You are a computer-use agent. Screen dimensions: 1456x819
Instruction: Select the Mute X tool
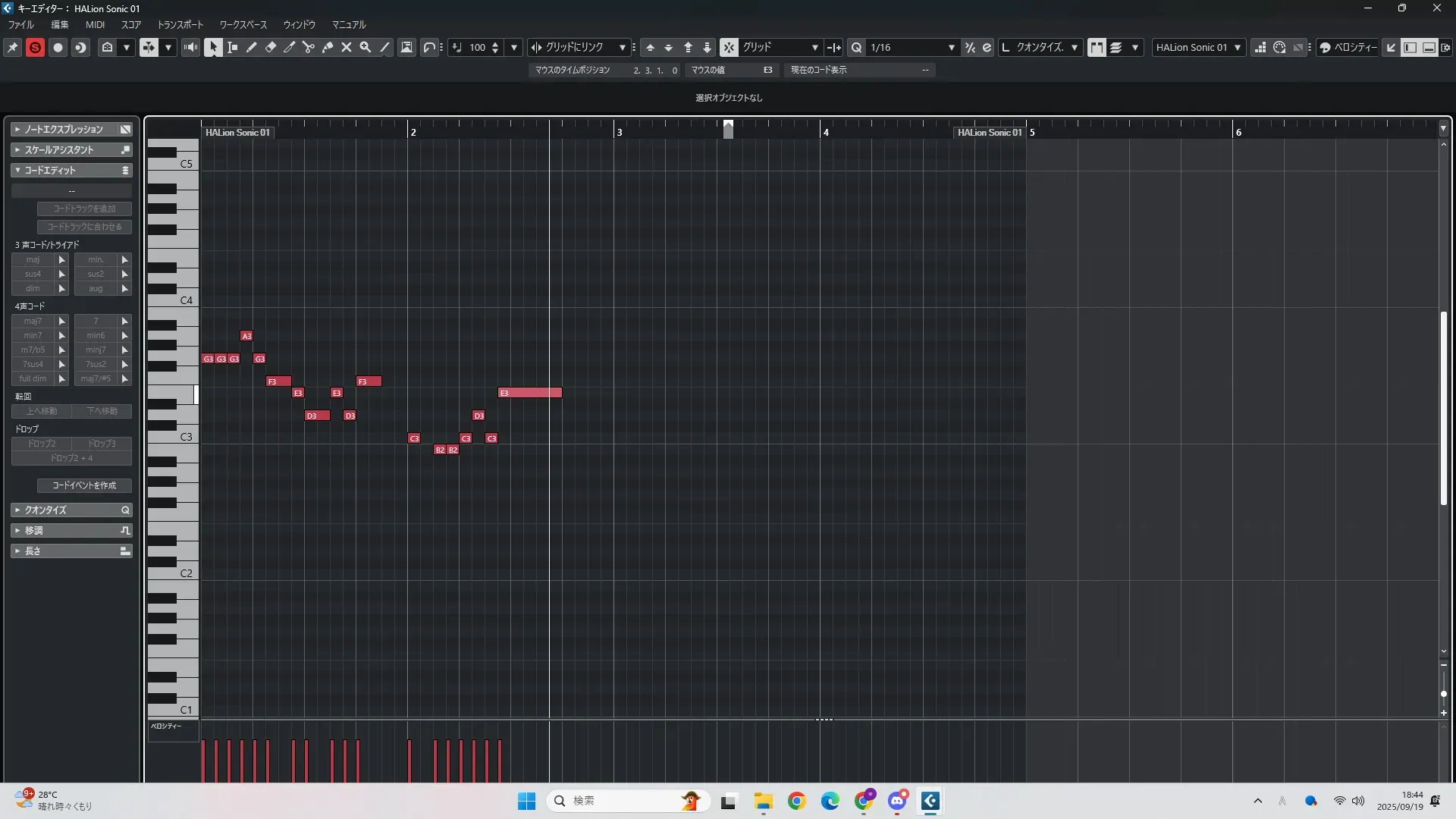click(347, 47)
